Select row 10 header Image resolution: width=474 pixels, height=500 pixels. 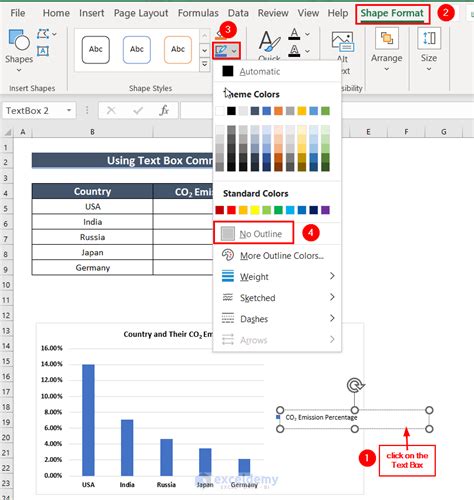coord(6,285)
